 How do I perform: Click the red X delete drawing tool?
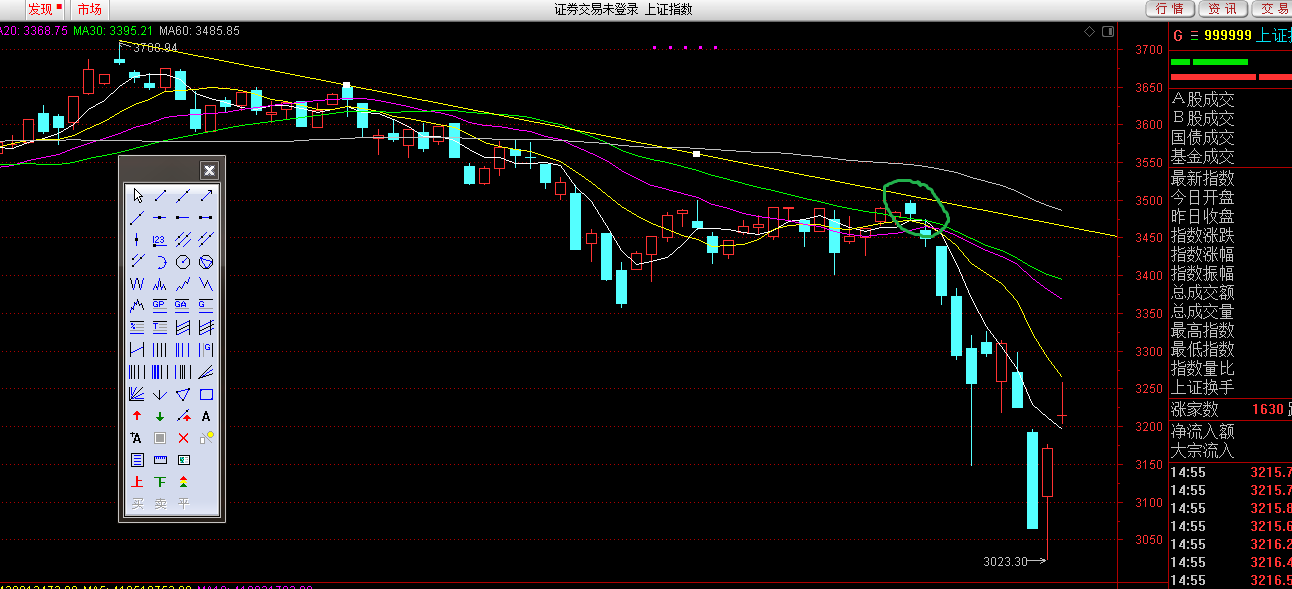point(183,438)
